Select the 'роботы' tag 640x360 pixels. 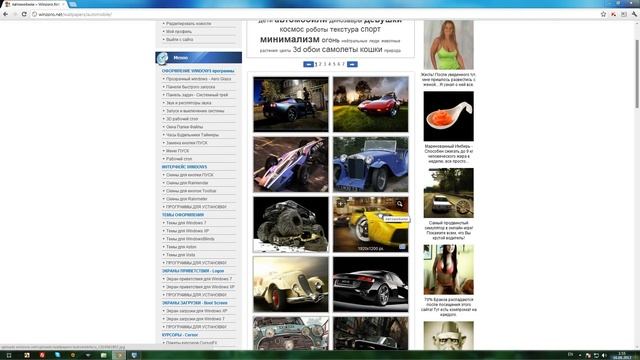pyautogui.click(x=317, y=29)
